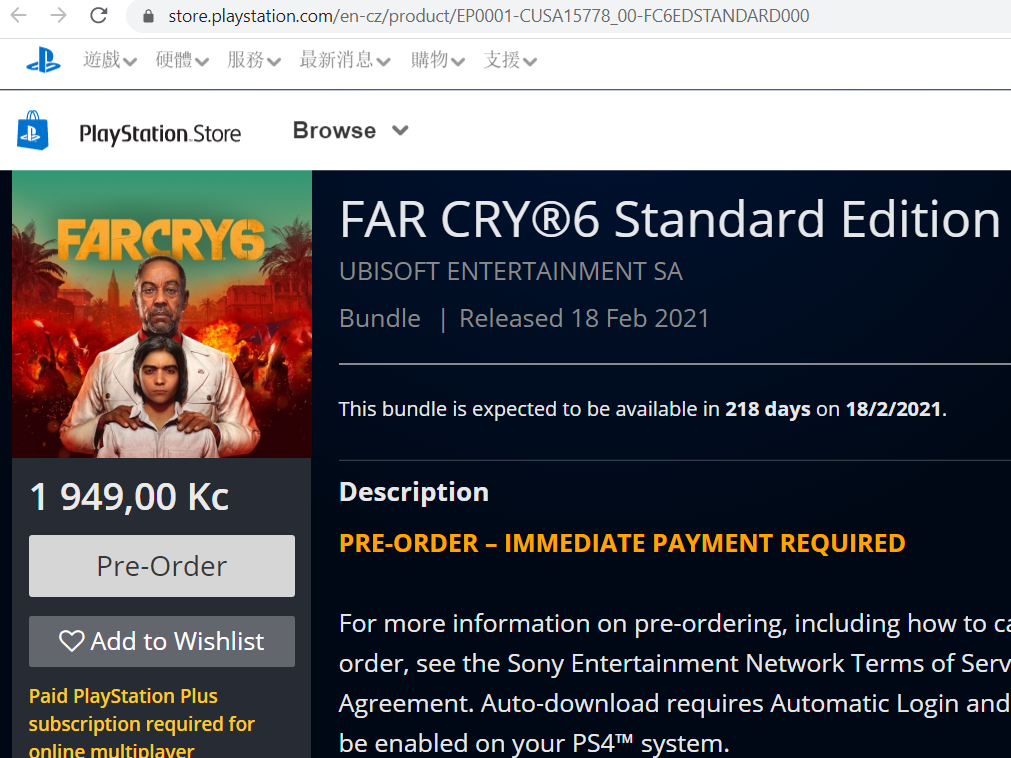Viewport: 1011px width, 758px height.
Task: Click the Far Cry 6 cover art
Action: [162, 314]
